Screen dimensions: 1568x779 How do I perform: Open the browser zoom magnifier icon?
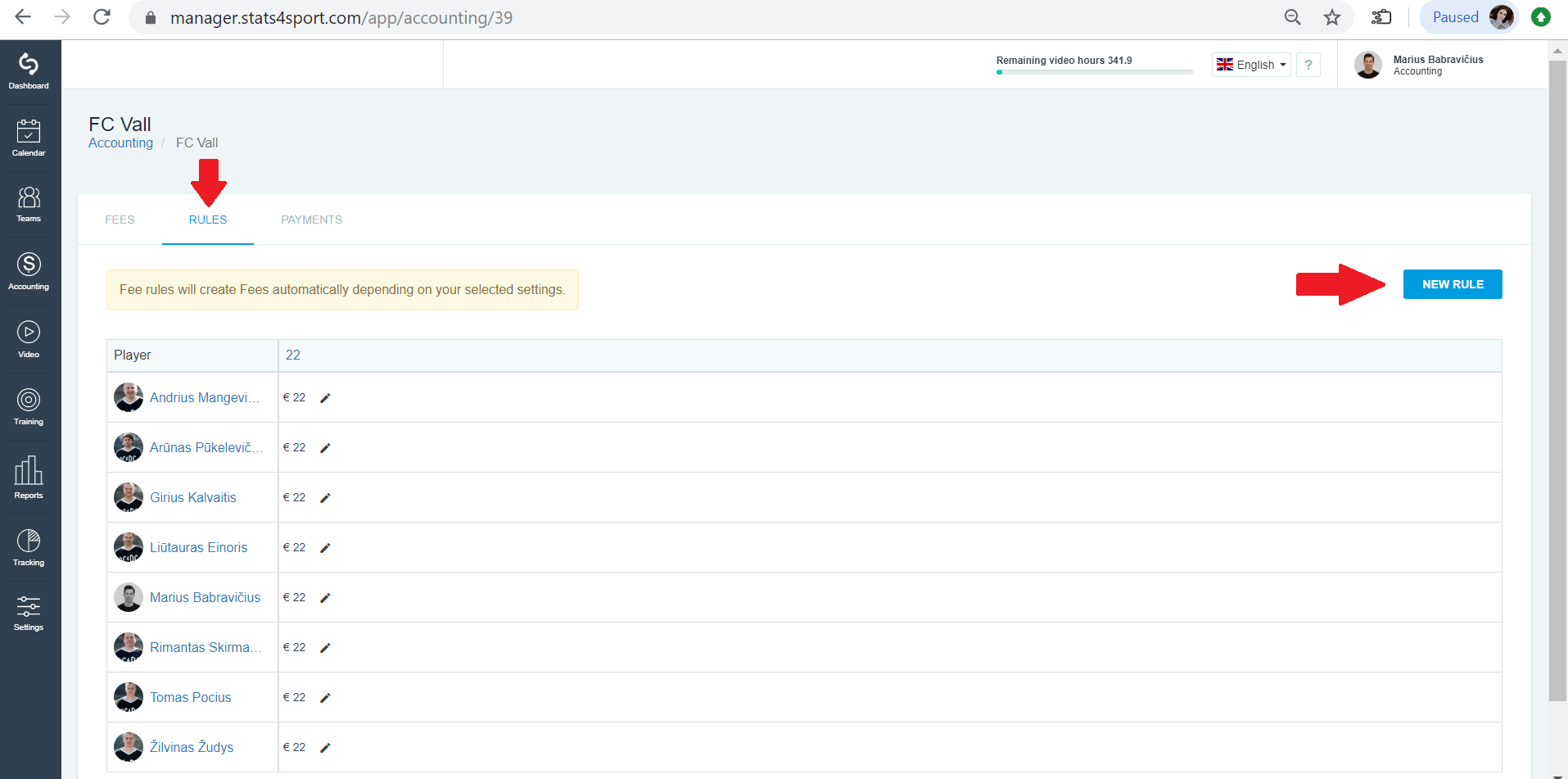pyautogui.click(x=1292, y=17)
